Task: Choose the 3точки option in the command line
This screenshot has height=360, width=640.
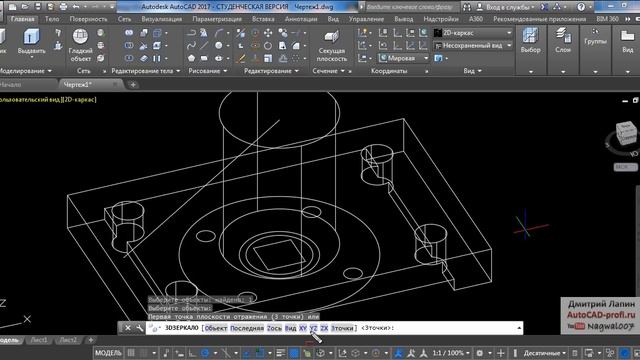Action: pos(342,328)
